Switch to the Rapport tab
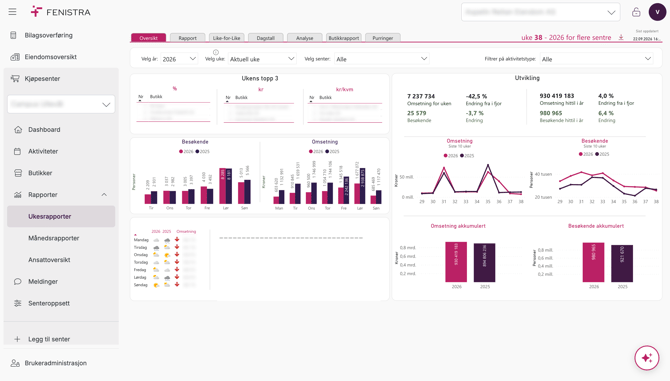This screenshot has height=381, width=670. pos(188,38)
